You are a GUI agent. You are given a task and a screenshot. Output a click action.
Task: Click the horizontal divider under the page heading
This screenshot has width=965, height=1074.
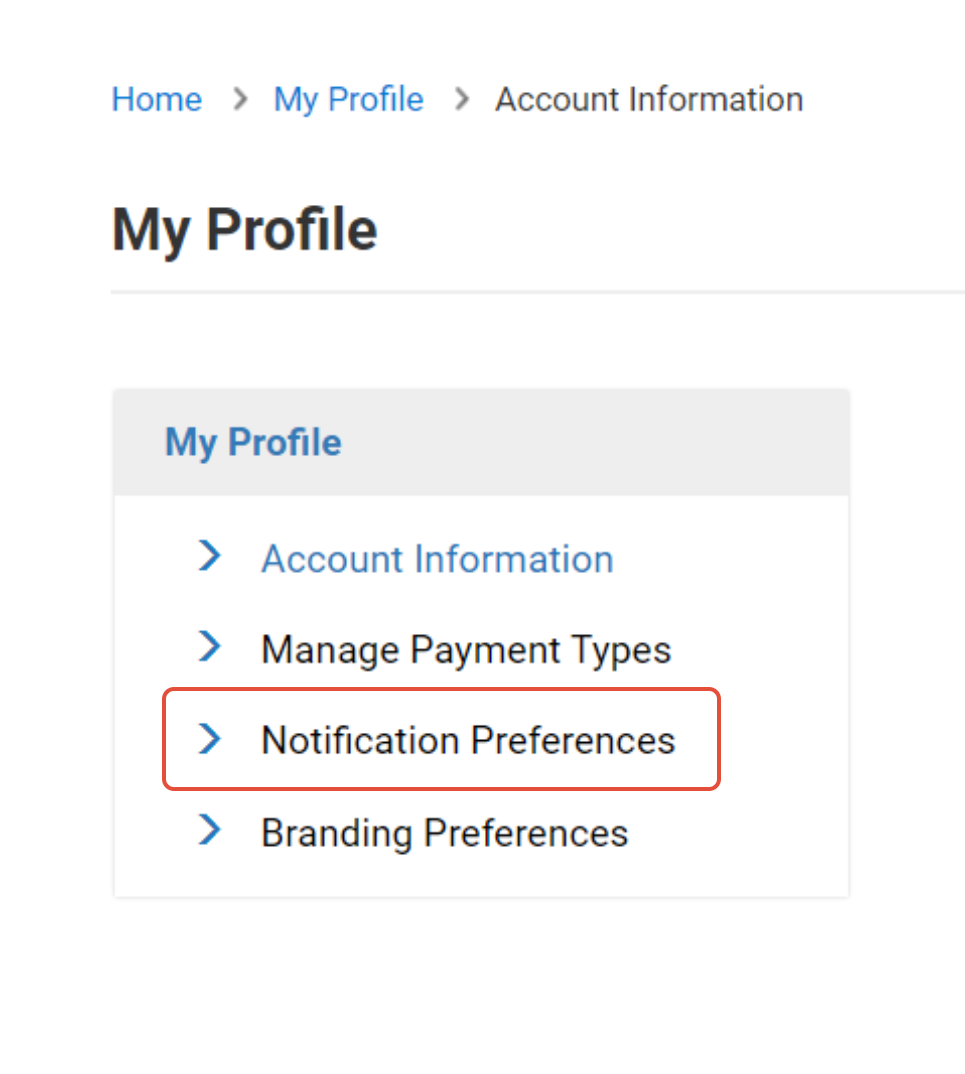[x=538, y=292]
